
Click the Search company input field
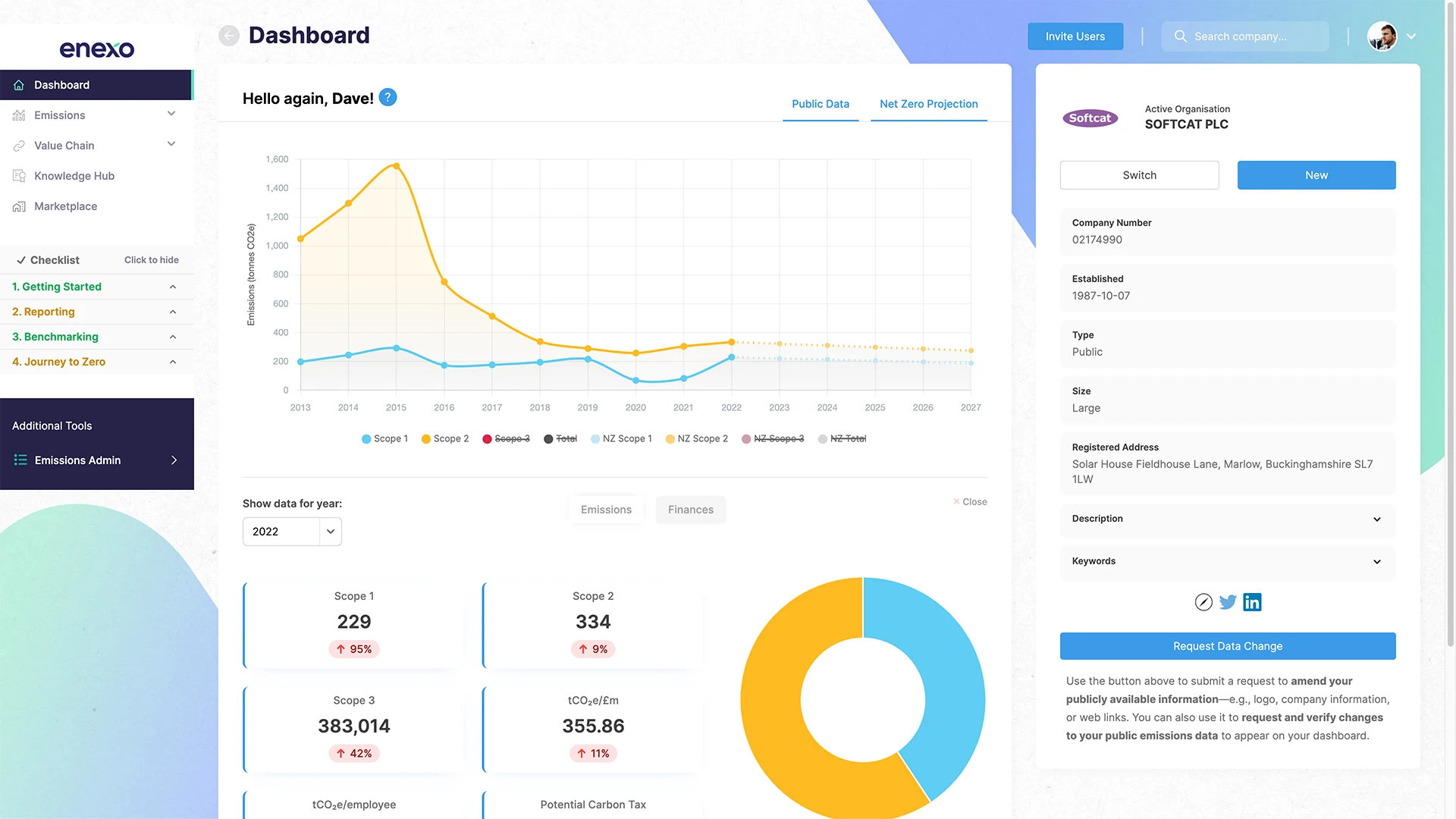1245,36
